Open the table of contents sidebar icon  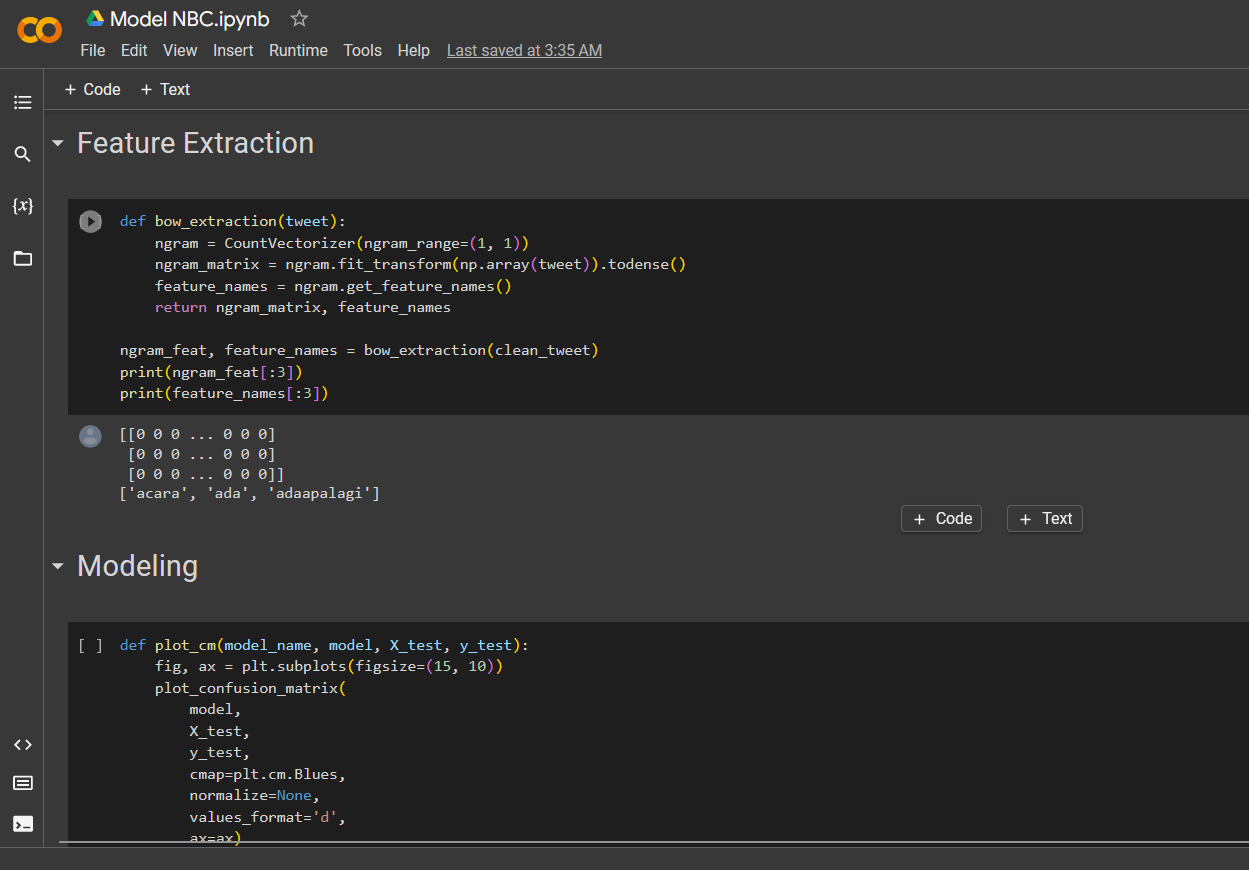click(22, 102)
